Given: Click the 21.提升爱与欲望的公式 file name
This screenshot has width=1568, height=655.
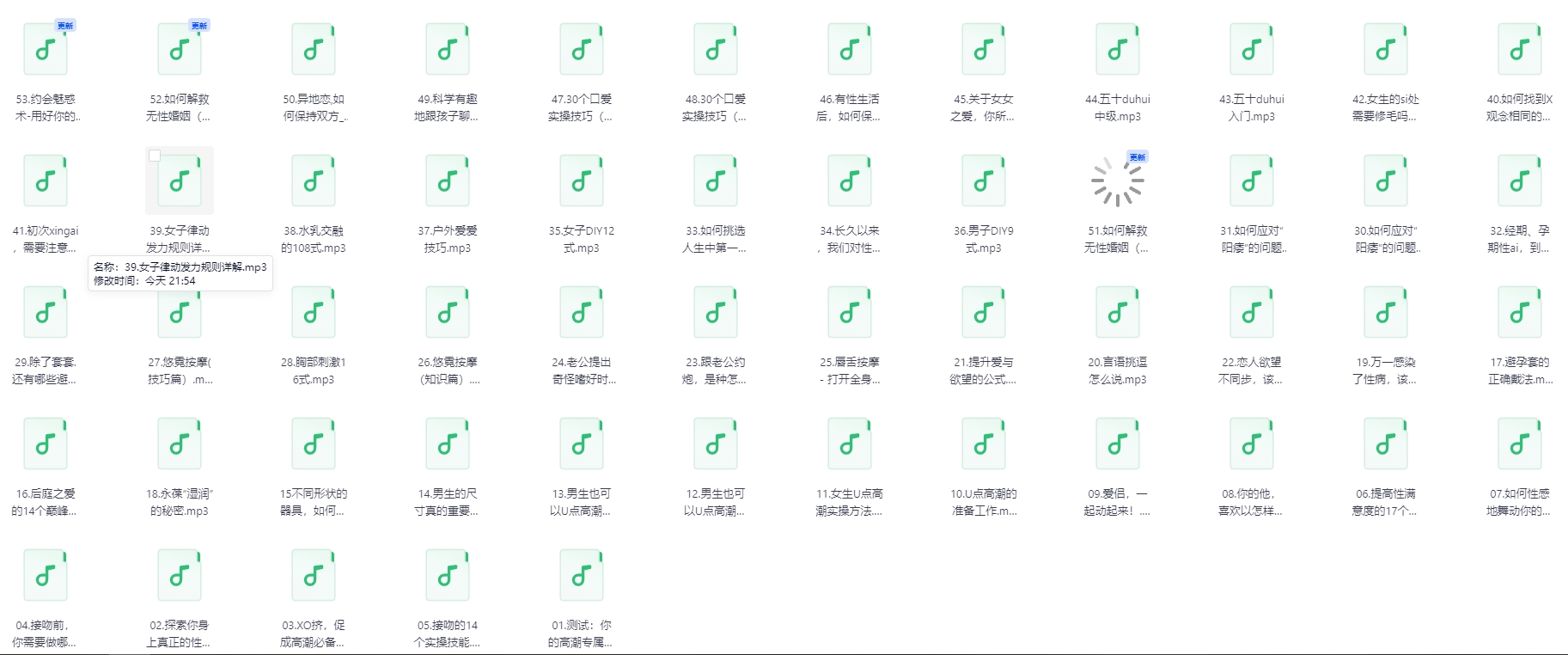Looking at the screenshot, I should (x=984, y=370).
